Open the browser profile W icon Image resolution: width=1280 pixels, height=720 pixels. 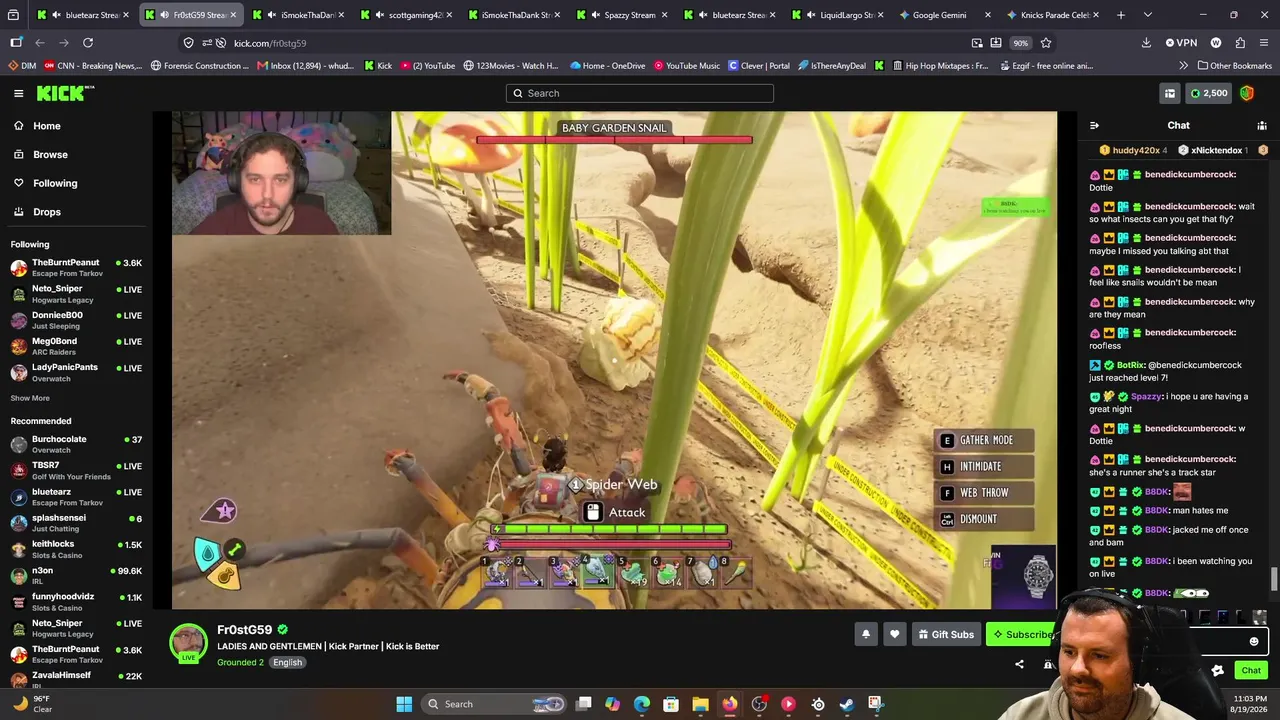[1216, 43]
